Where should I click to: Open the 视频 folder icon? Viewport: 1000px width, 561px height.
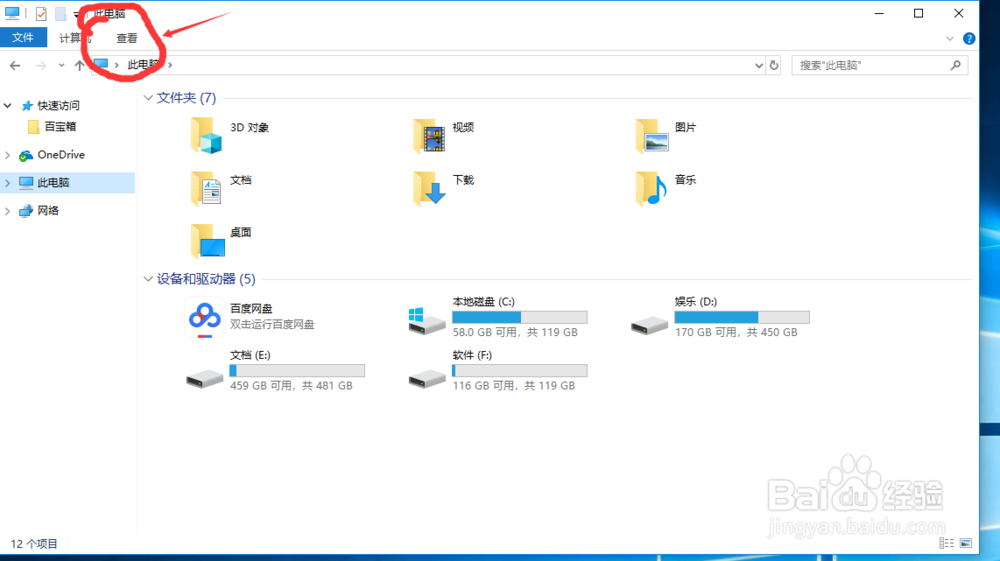point(429,135)
